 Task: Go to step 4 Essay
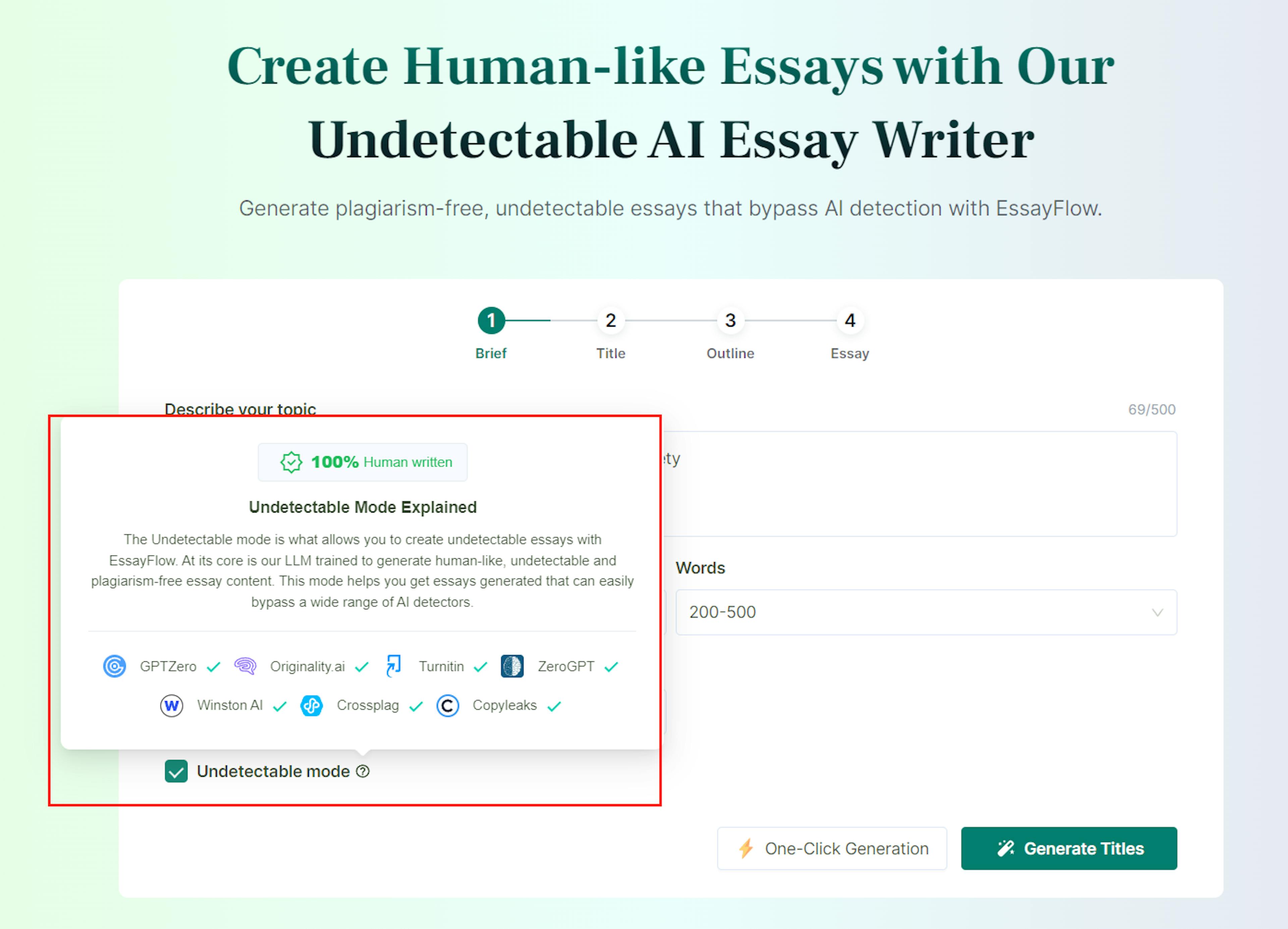point(850,320)
